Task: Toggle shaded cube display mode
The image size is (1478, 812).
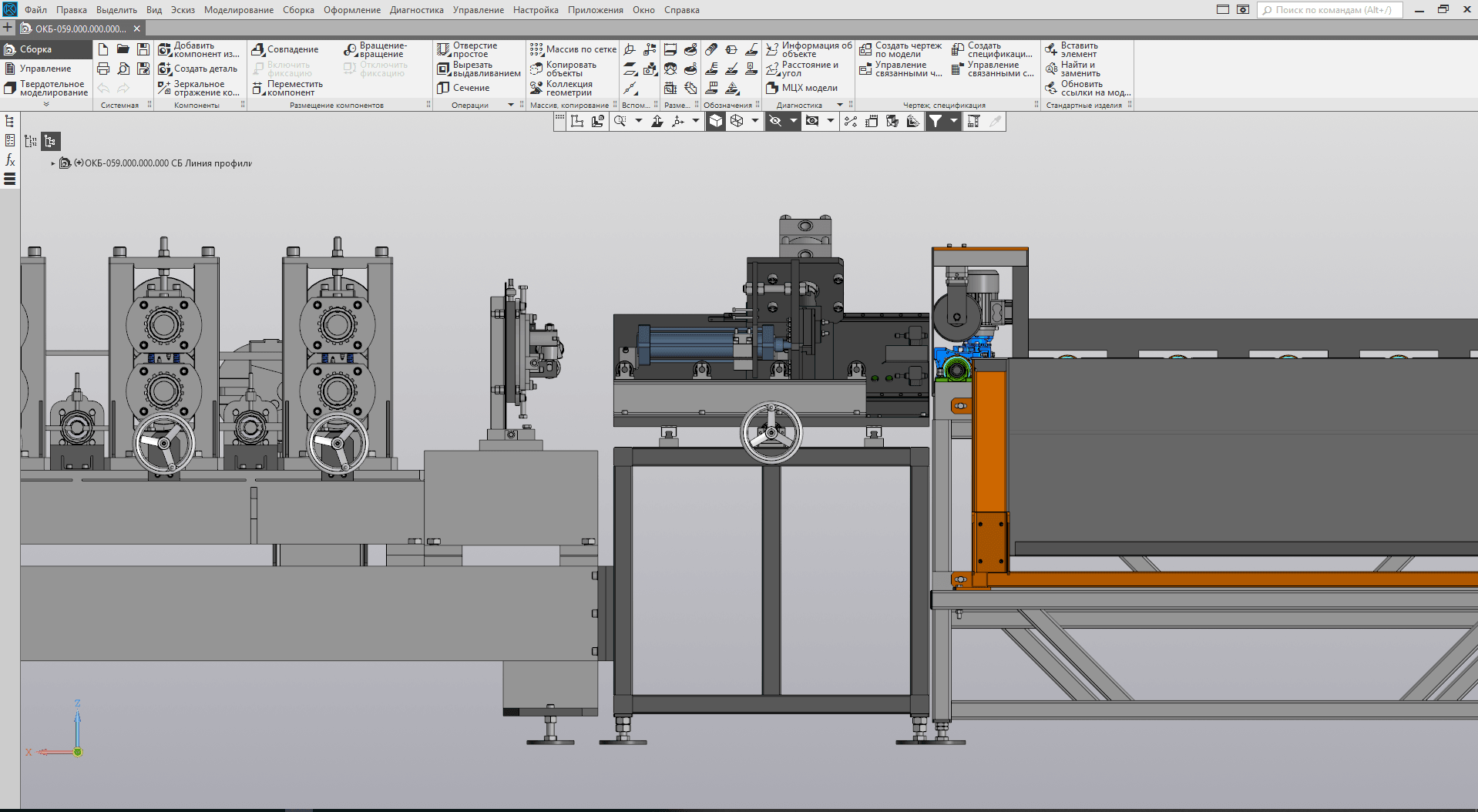Action: point(716,121)
